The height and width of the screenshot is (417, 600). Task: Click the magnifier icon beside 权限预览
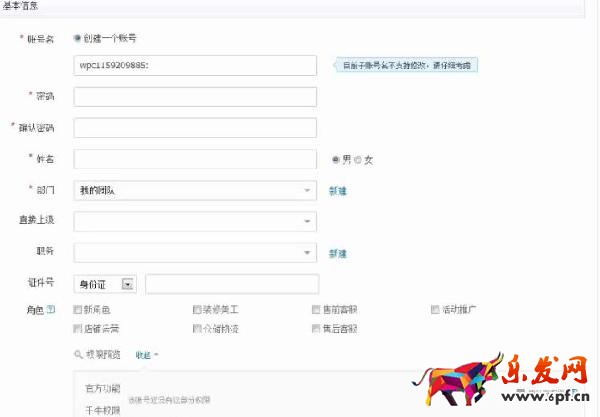[79, 354]
